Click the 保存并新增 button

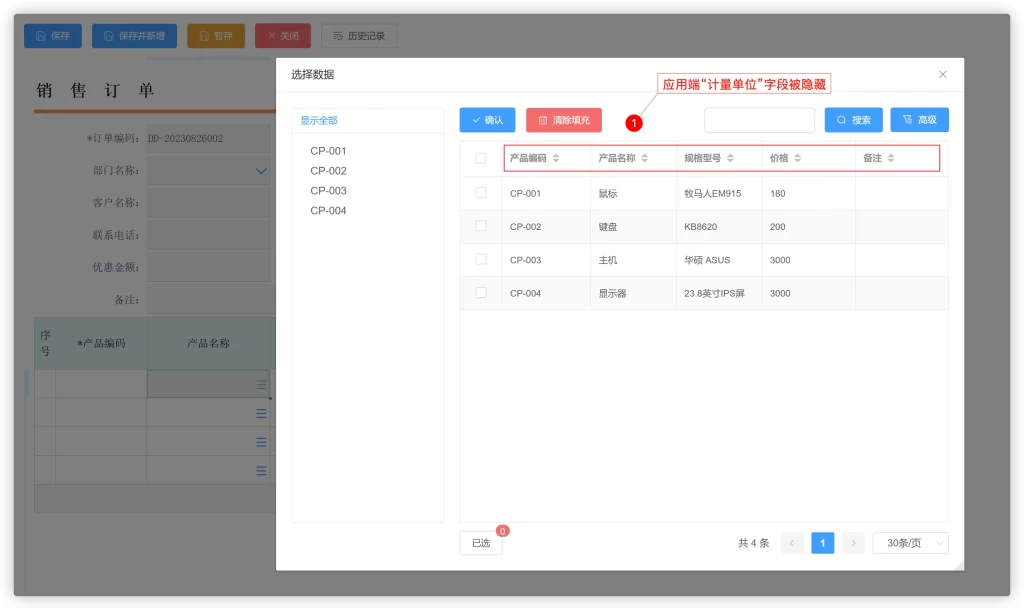[x=135, y=36]
